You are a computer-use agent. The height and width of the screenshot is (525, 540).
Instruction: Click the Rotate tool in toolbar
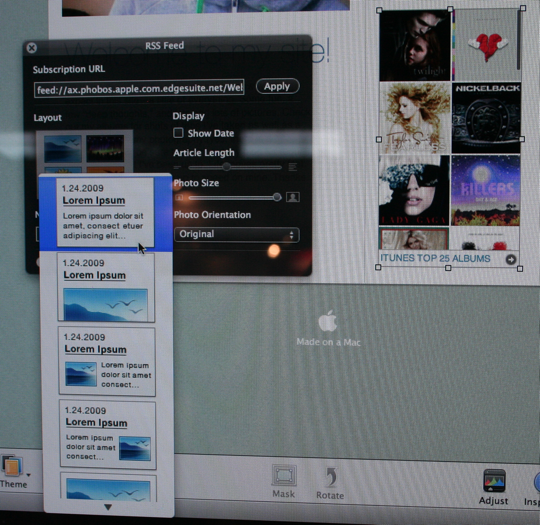330,483
